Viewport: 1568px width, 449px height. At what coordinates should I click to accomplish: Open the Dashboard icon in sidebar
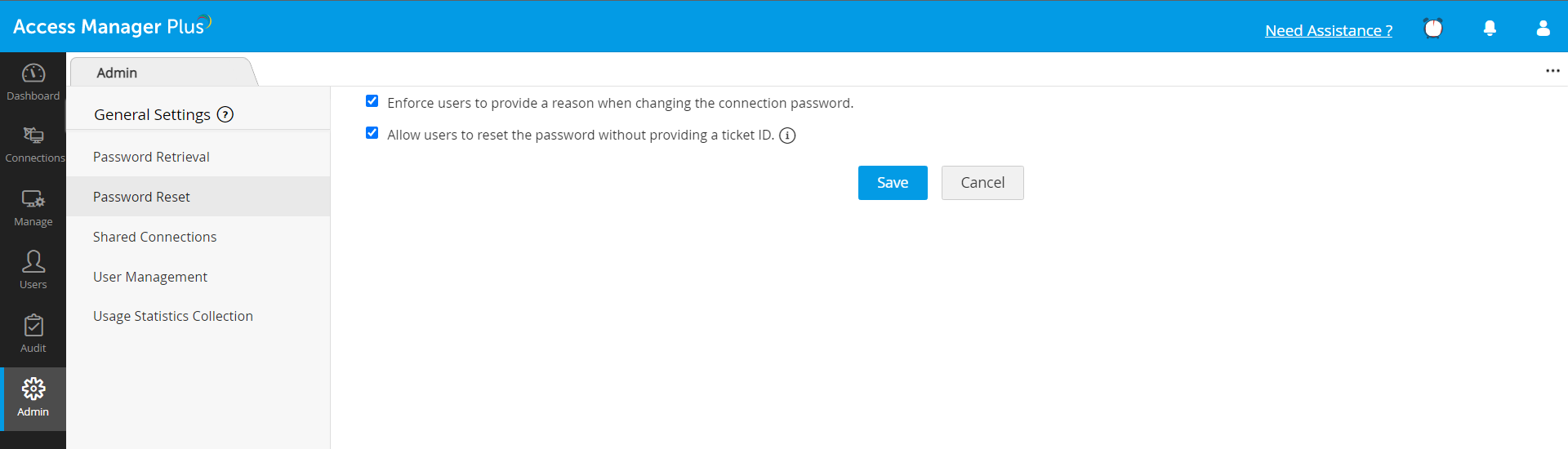coord(33,74)
